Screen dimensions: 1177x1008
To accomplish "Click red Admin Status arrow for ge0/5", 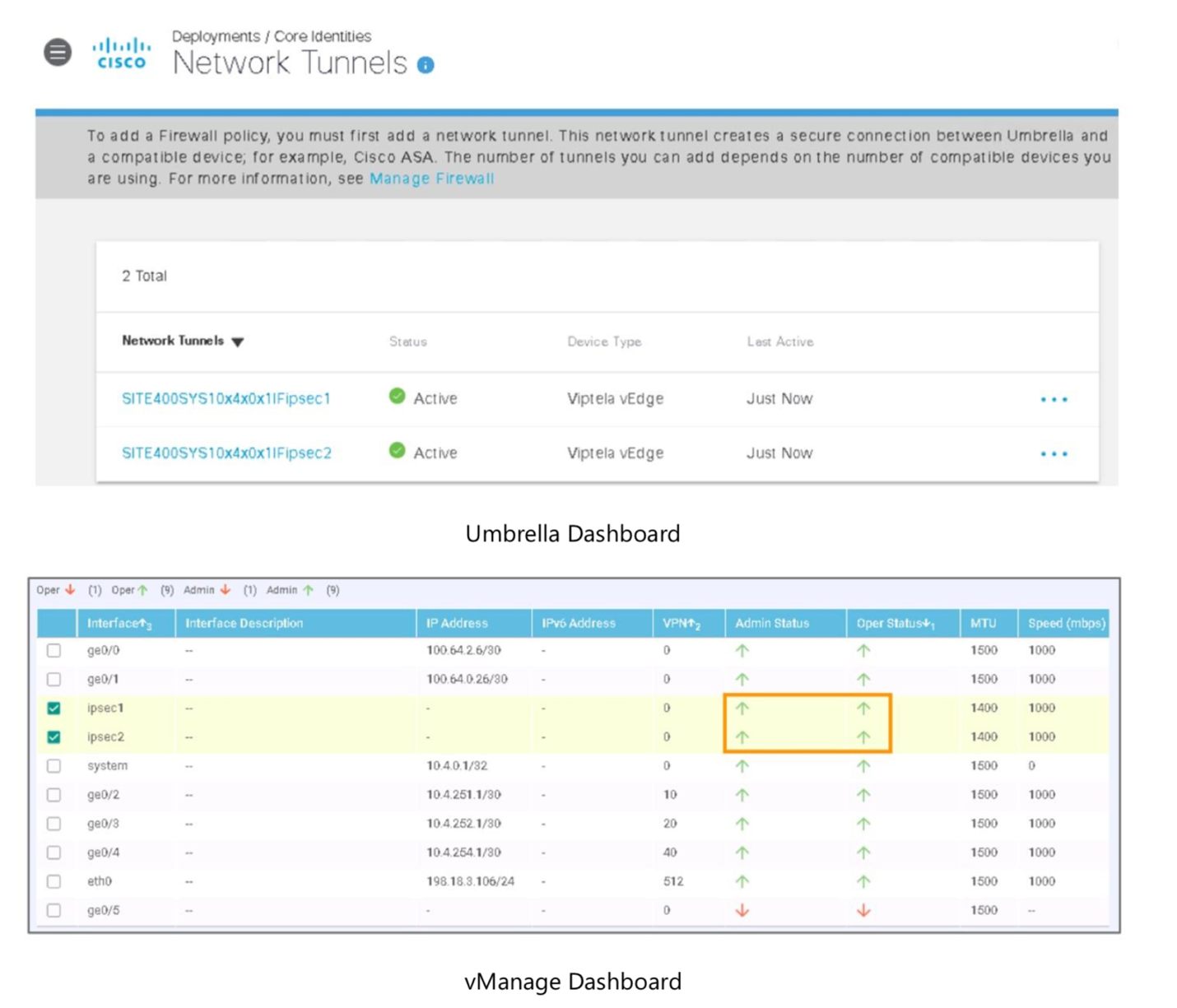I will [x=742, y=910].
